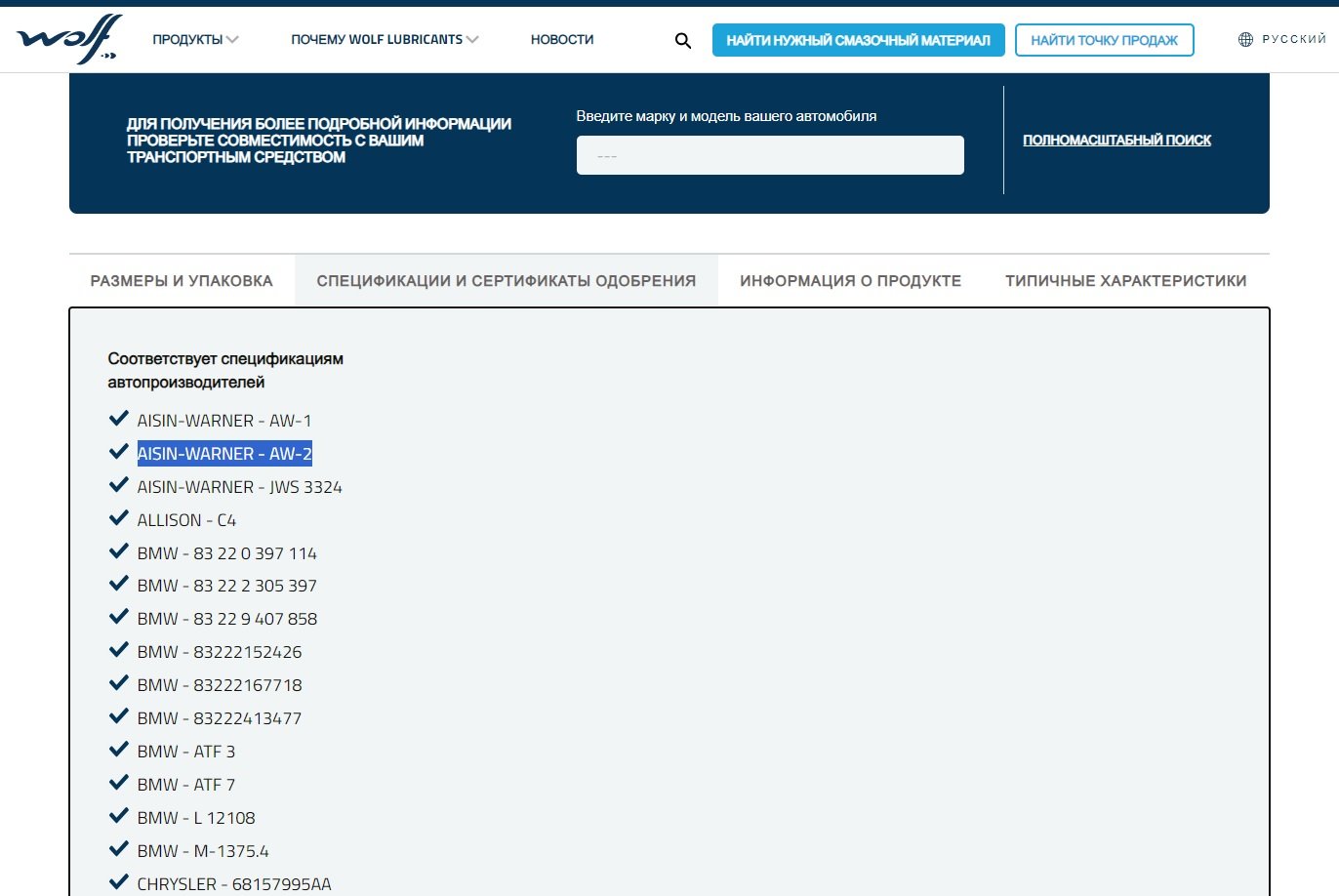The height and width of the screenshot is (896, 1339).
Task: Click the checkmark icon beside ALLISON - C4
Action: 119,518
